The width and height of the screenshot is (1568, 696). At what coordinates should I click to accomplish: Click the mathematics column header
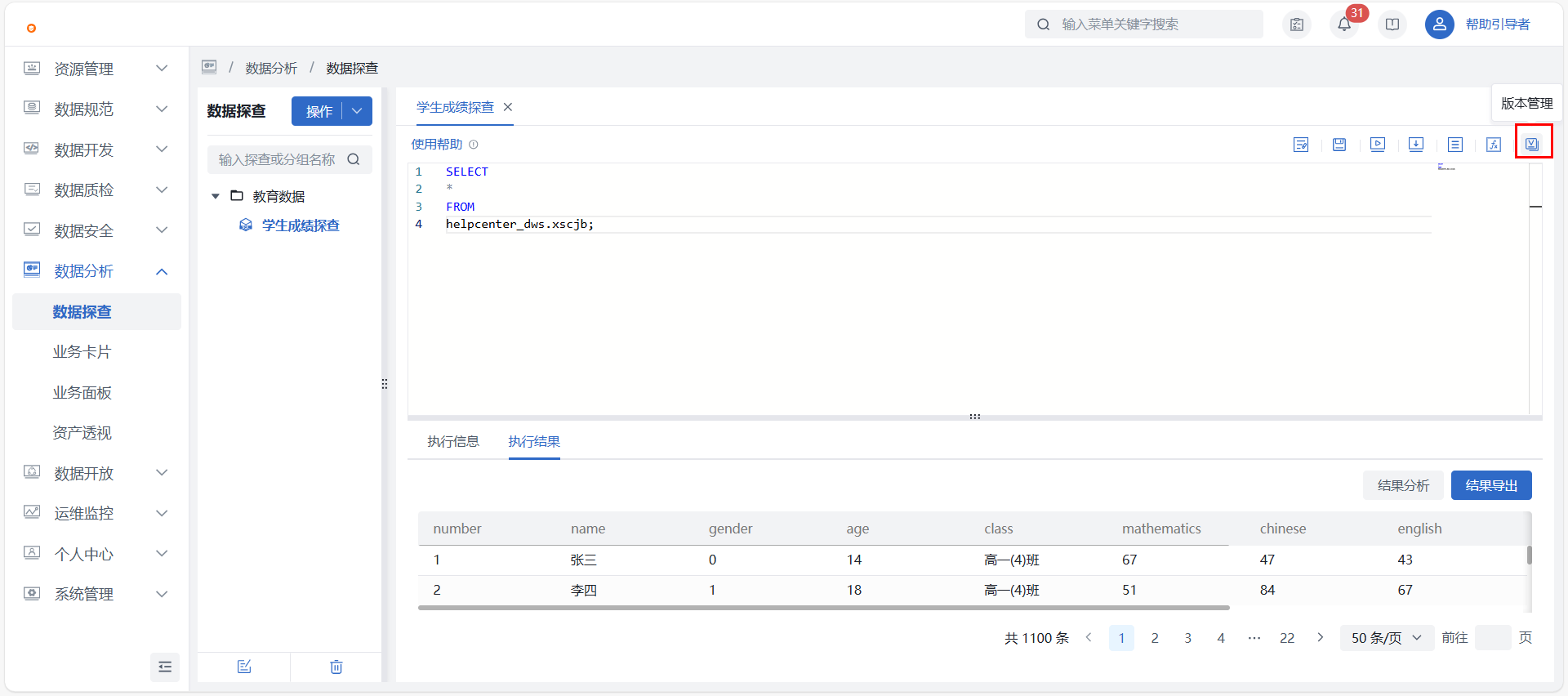(1161, 529)
